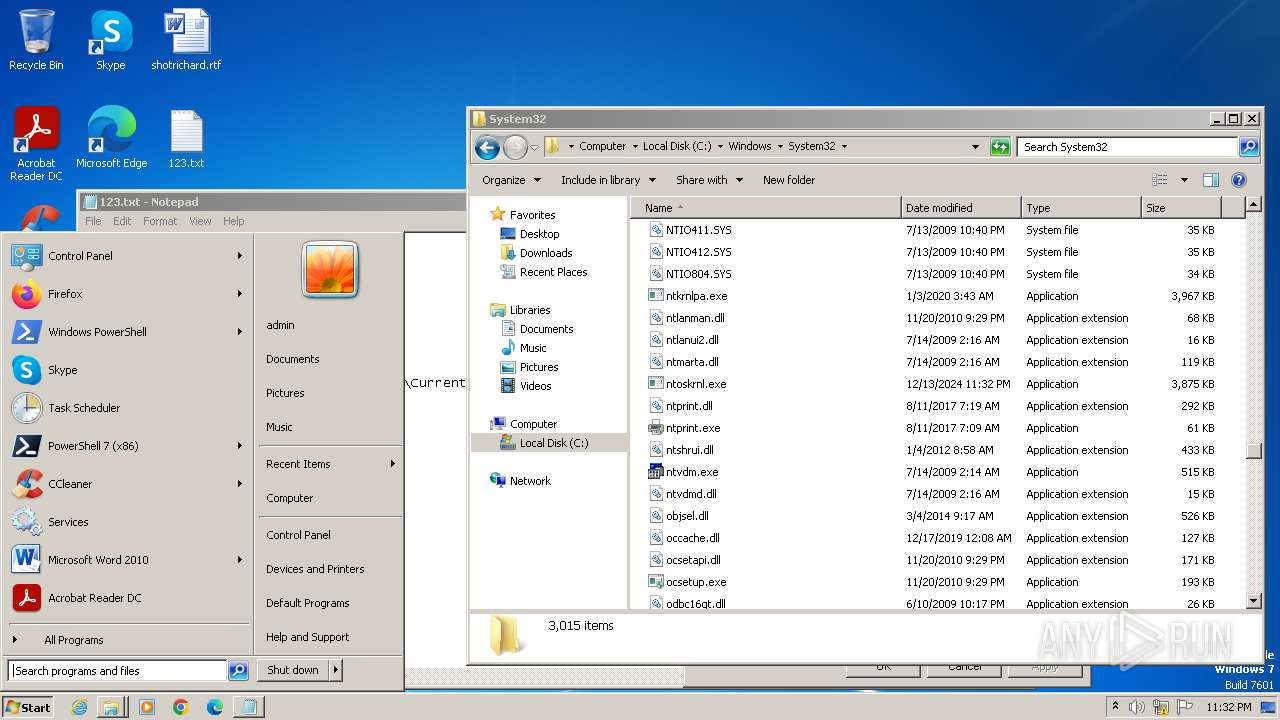Select ntoskrnl.exe file
1280x720 pixels.
click(696, 384)
